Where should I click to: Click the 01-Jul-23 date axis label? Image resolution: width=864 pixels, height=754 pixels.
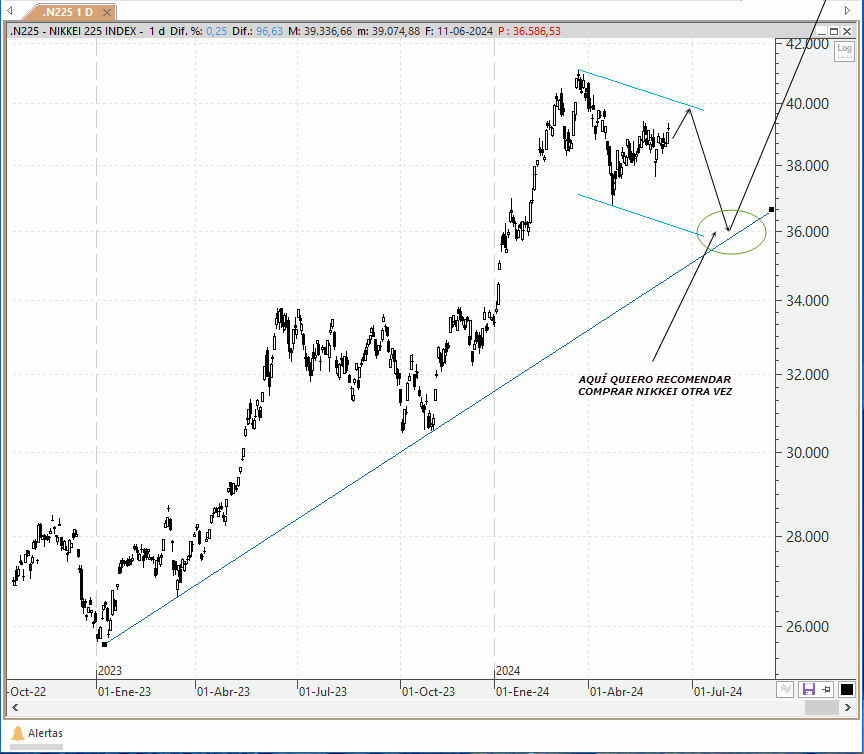tap(323, 692)
